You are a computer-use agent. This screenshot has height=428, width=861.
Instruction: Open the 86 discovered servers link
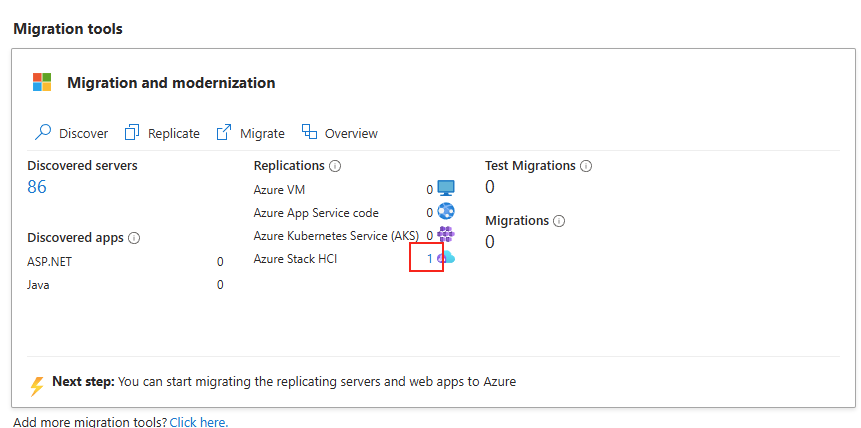(37, 187)
